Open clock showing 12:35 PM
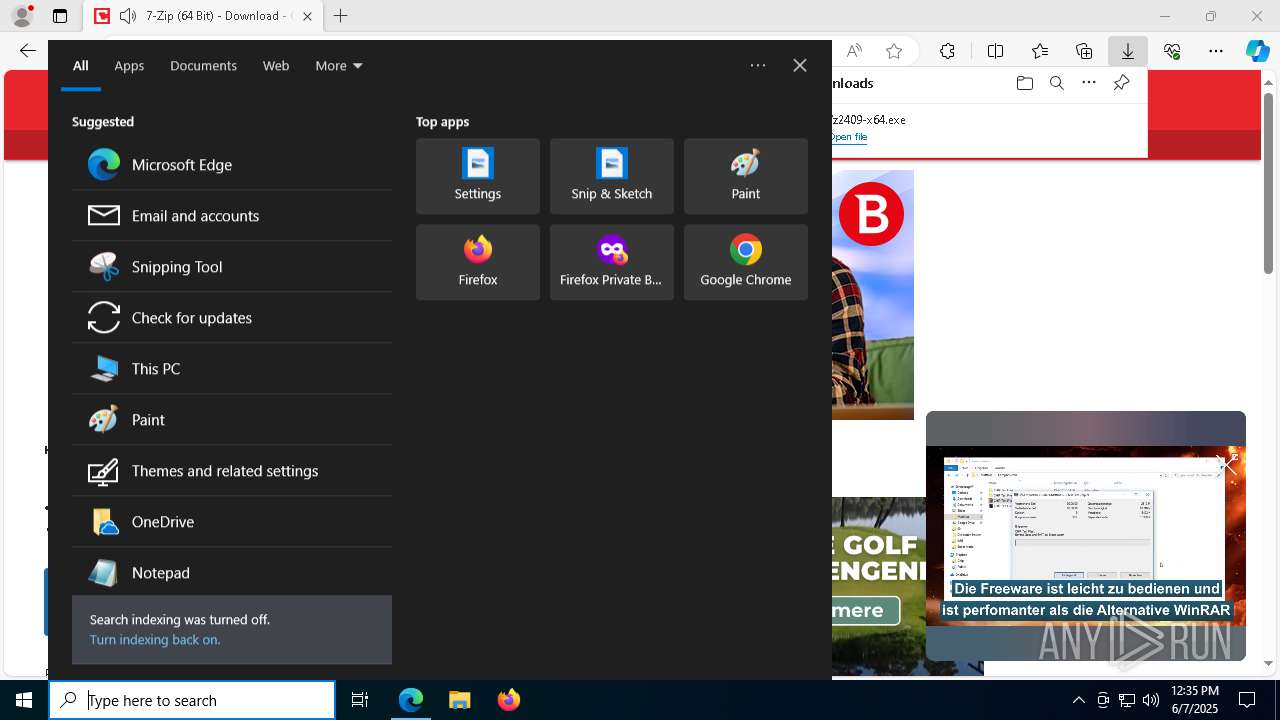1280x720 pixels. (x=1195, y=700)
